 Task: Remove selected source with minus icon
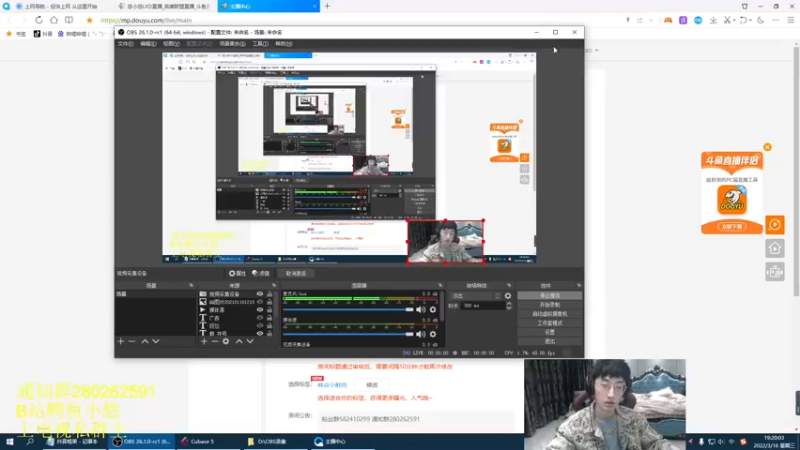click(x=215, y=341)
